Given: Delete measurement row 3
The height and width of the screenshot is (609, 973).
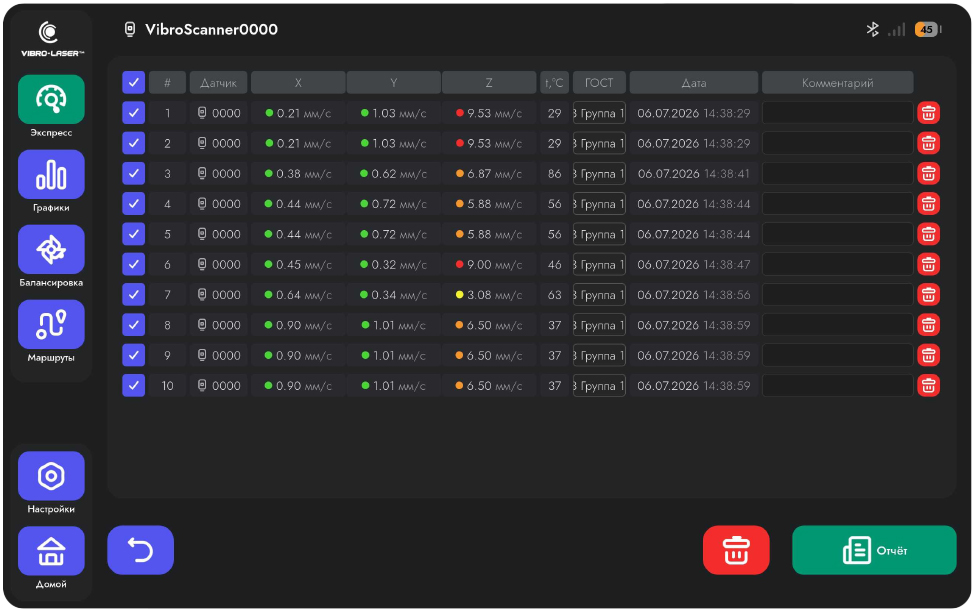Looking at the screenshot, I should (928, 174).
